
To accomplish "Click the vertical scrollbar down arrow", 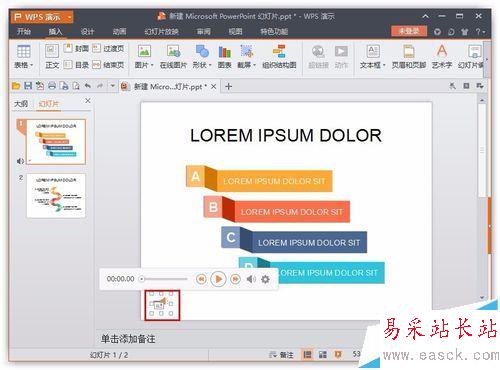I will click(x=482, y=297).
